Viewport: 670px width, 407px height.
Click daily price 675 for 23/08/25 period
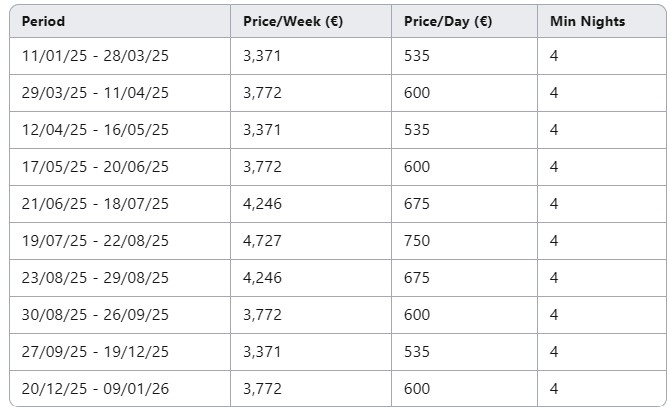(x=464, y=278)
